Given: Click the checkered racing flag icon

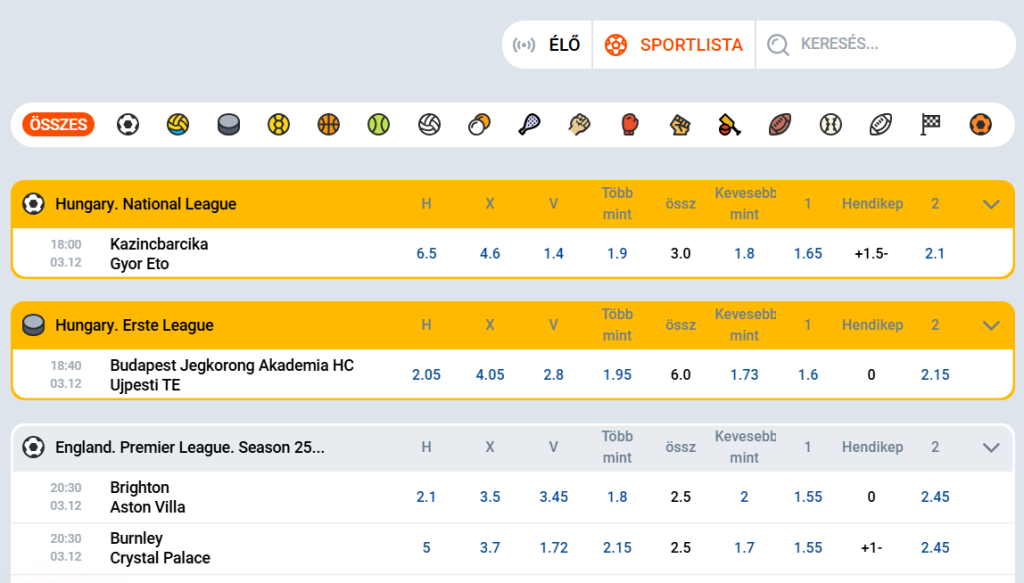Looking at the screenshot, I should coord(931,125).
